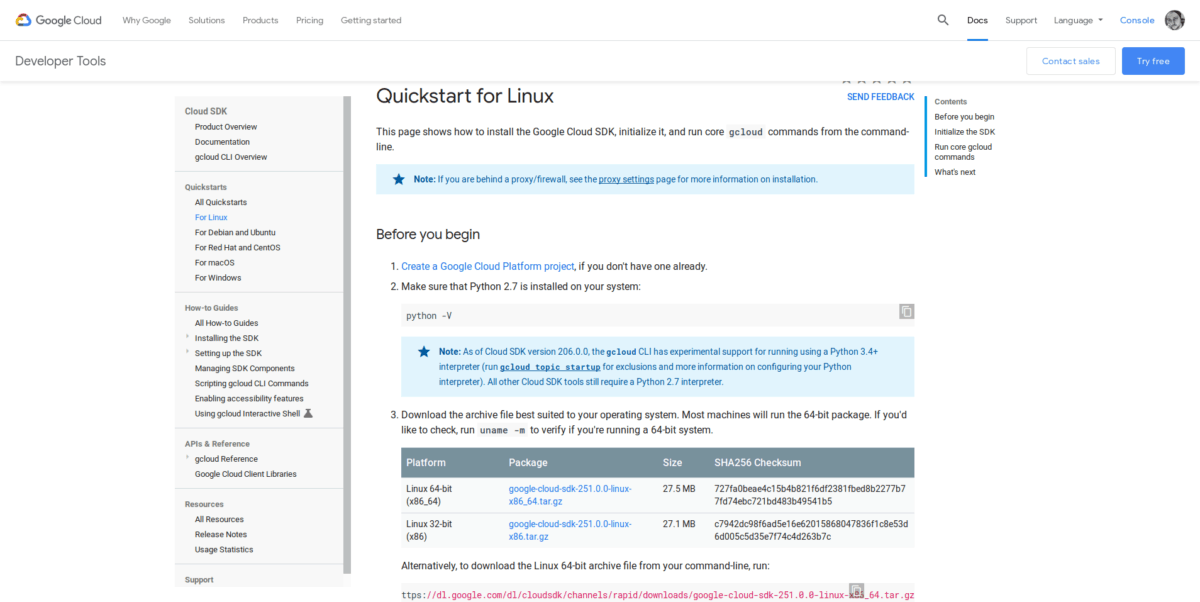Screen dimensions: 1200x602
Task: Open the Products menu
Action: tap(260, 20)
